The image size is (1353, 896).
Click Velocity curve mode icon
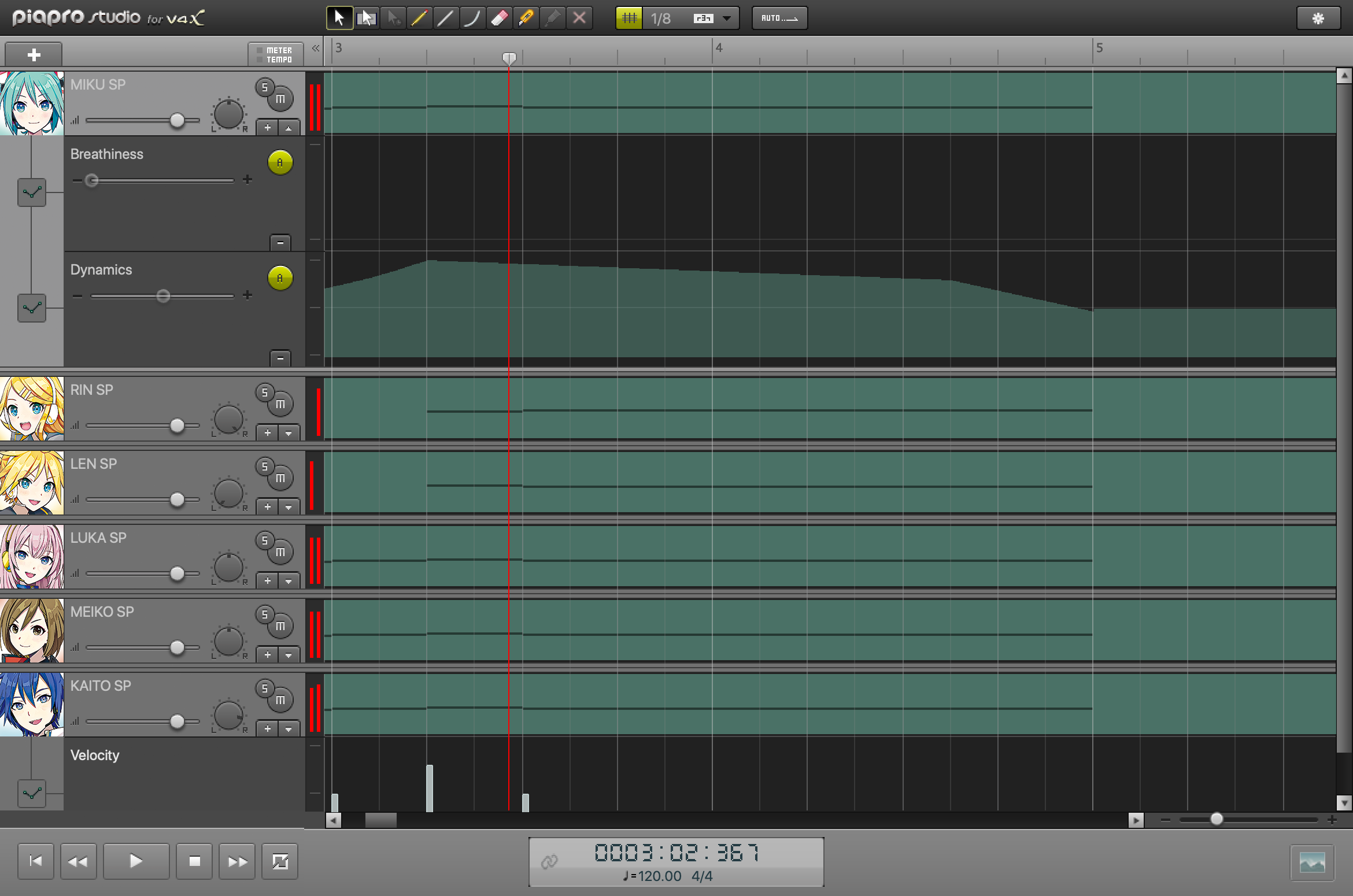coord(32,793)
